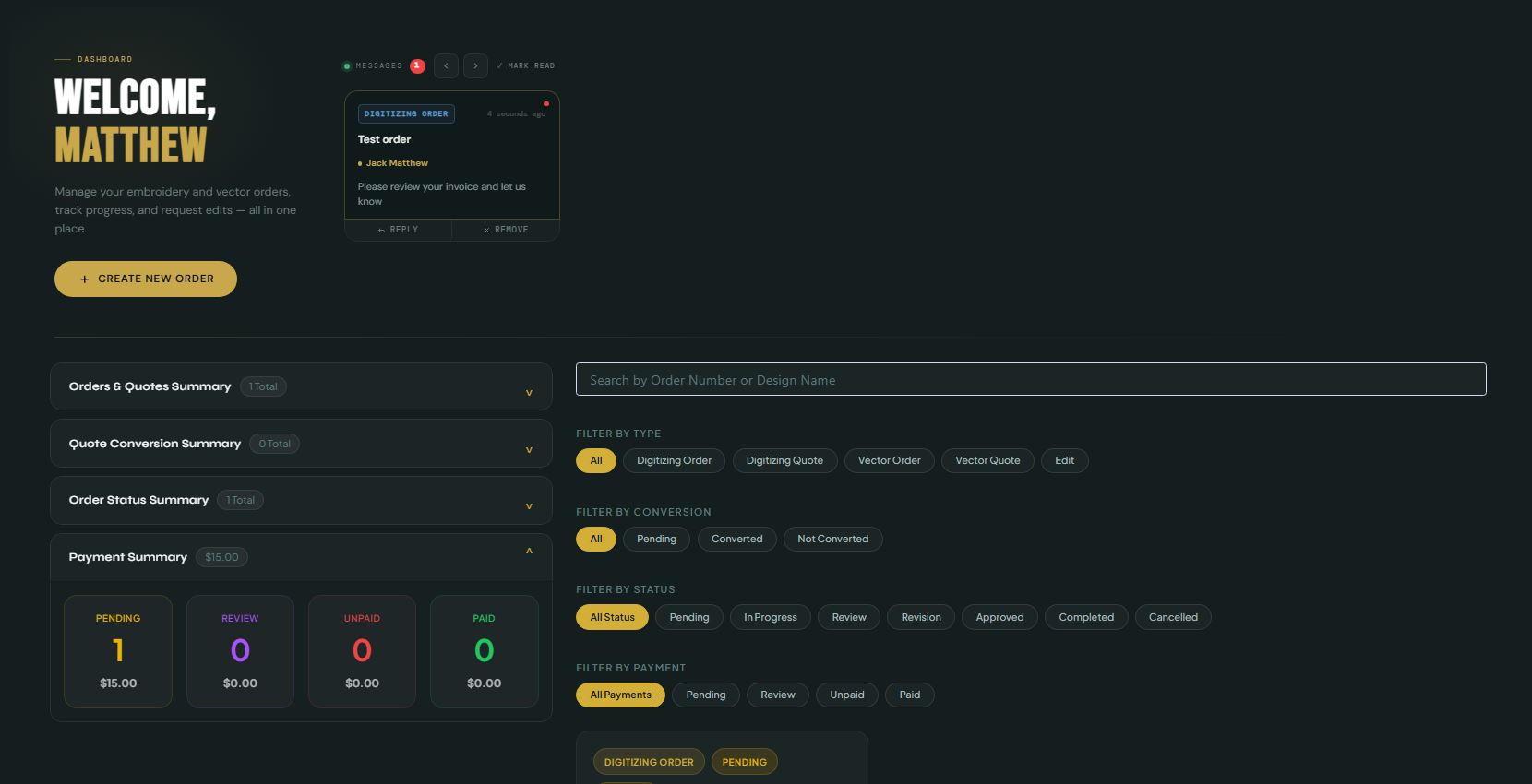
Task: Click the order search input field
Action: tap(1030, 379)
